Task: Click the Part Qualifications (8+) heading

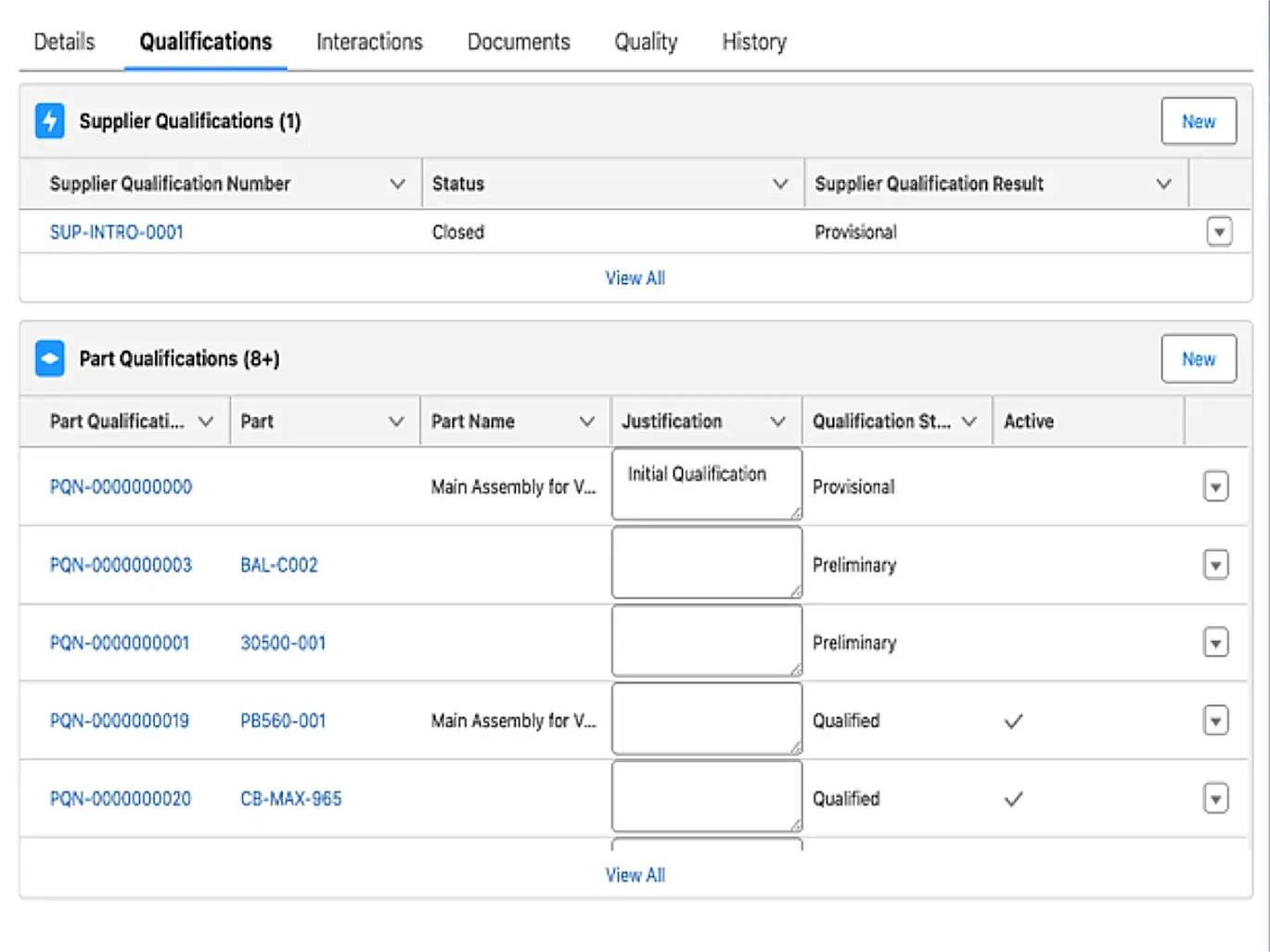Action: click(179, 358)
